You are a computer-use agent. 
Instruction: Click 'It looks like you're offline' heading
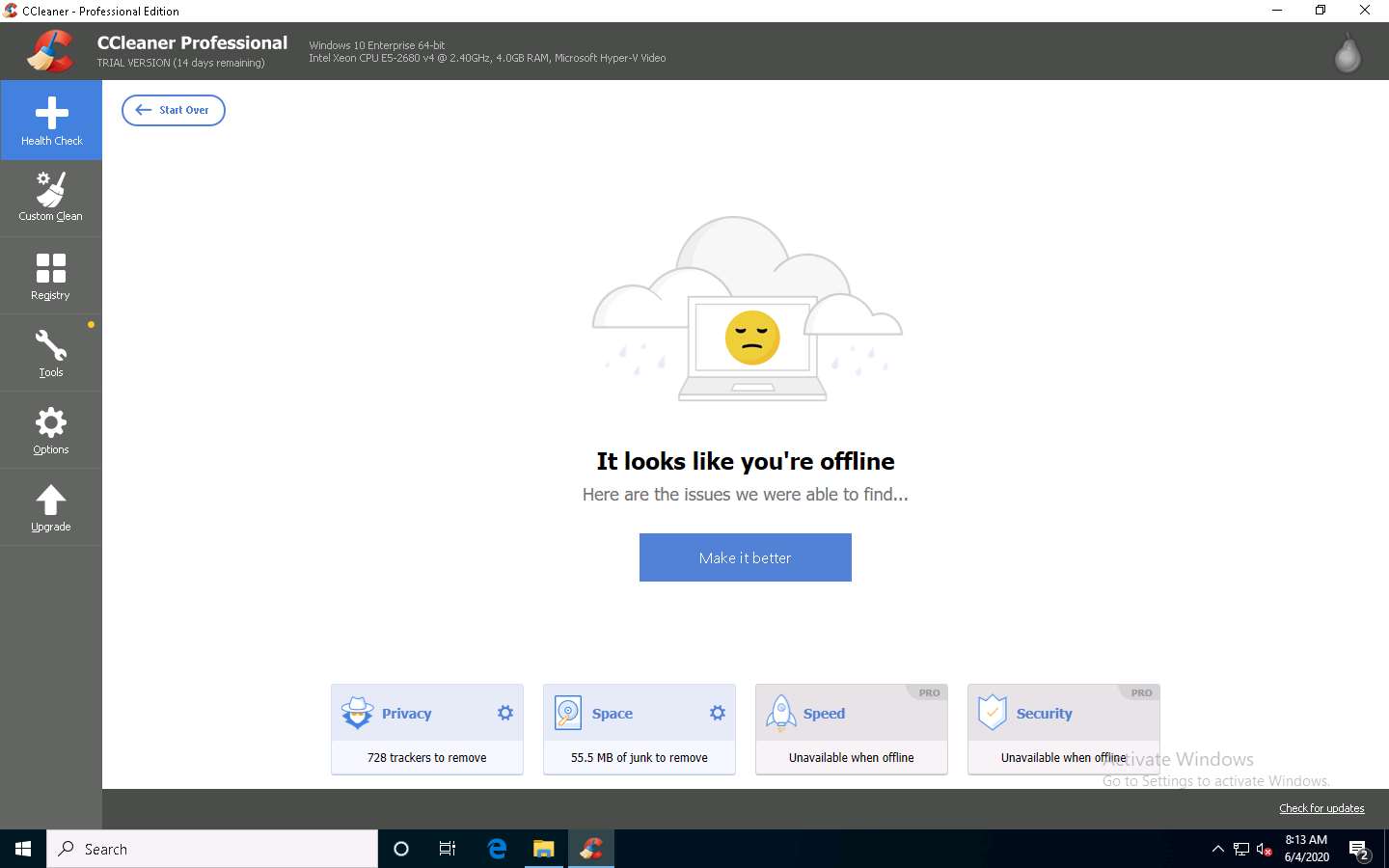pyautogui.click(x=746, y=461)
